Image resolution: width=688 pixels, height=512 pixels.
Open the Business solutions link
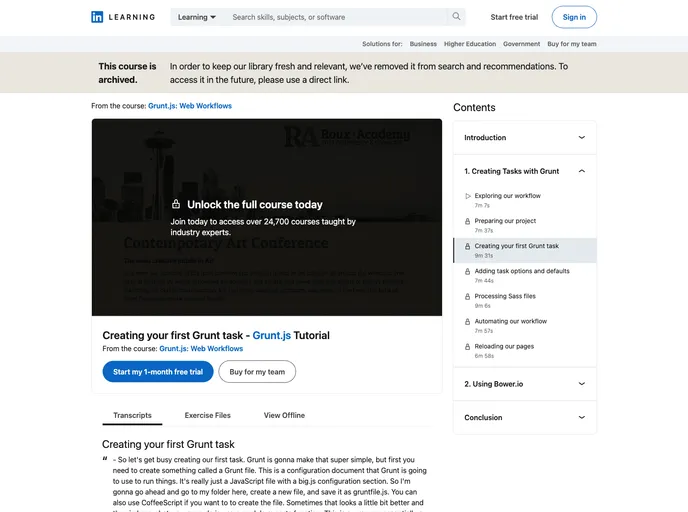423,44
